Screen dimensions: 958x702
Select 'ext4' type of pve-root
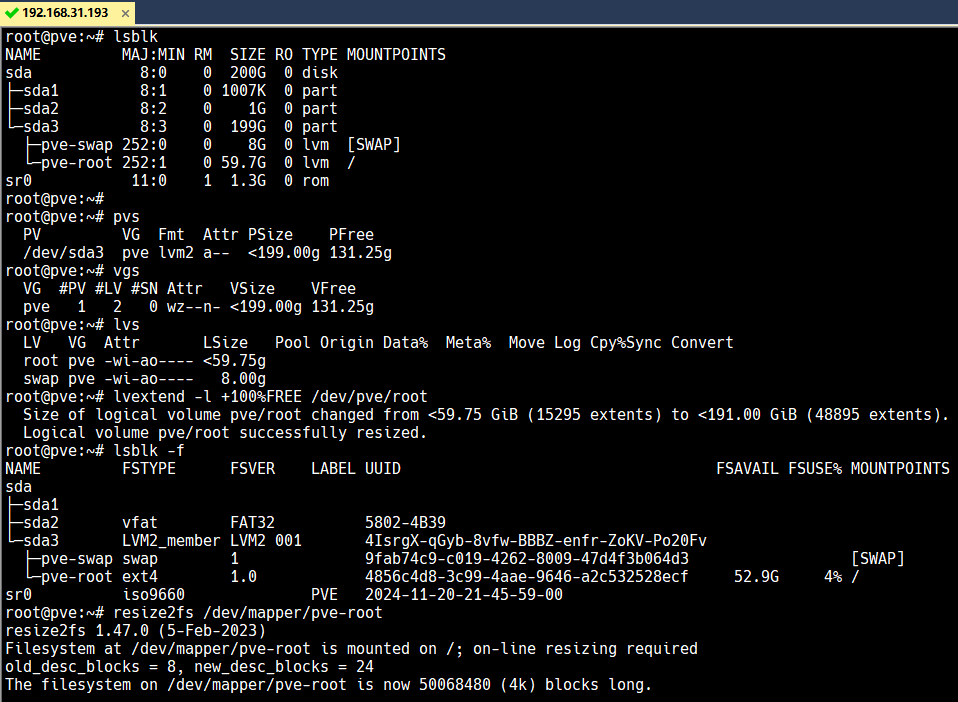point(140,577)
